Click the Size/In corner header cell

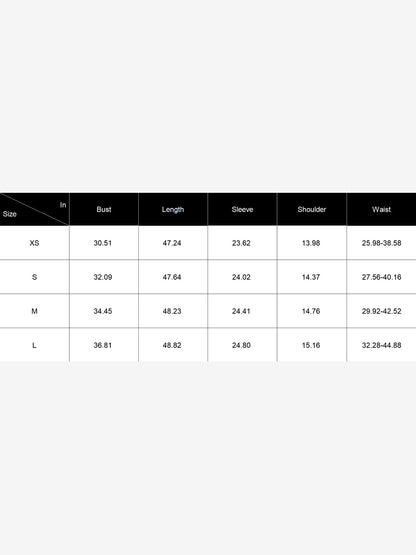(34, 209)
